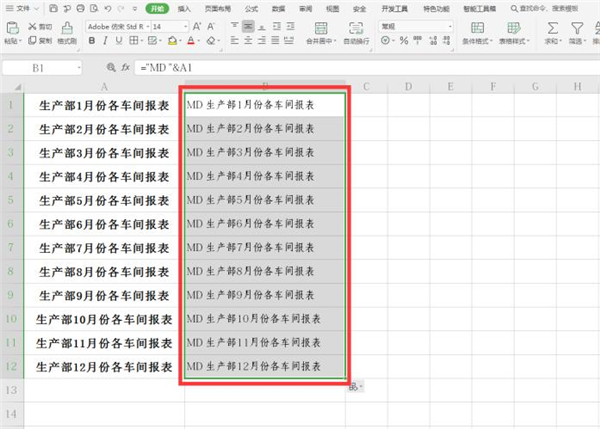Toggle underline formatting
Screen dimensions: 600x429
click(x=120, y=41)
